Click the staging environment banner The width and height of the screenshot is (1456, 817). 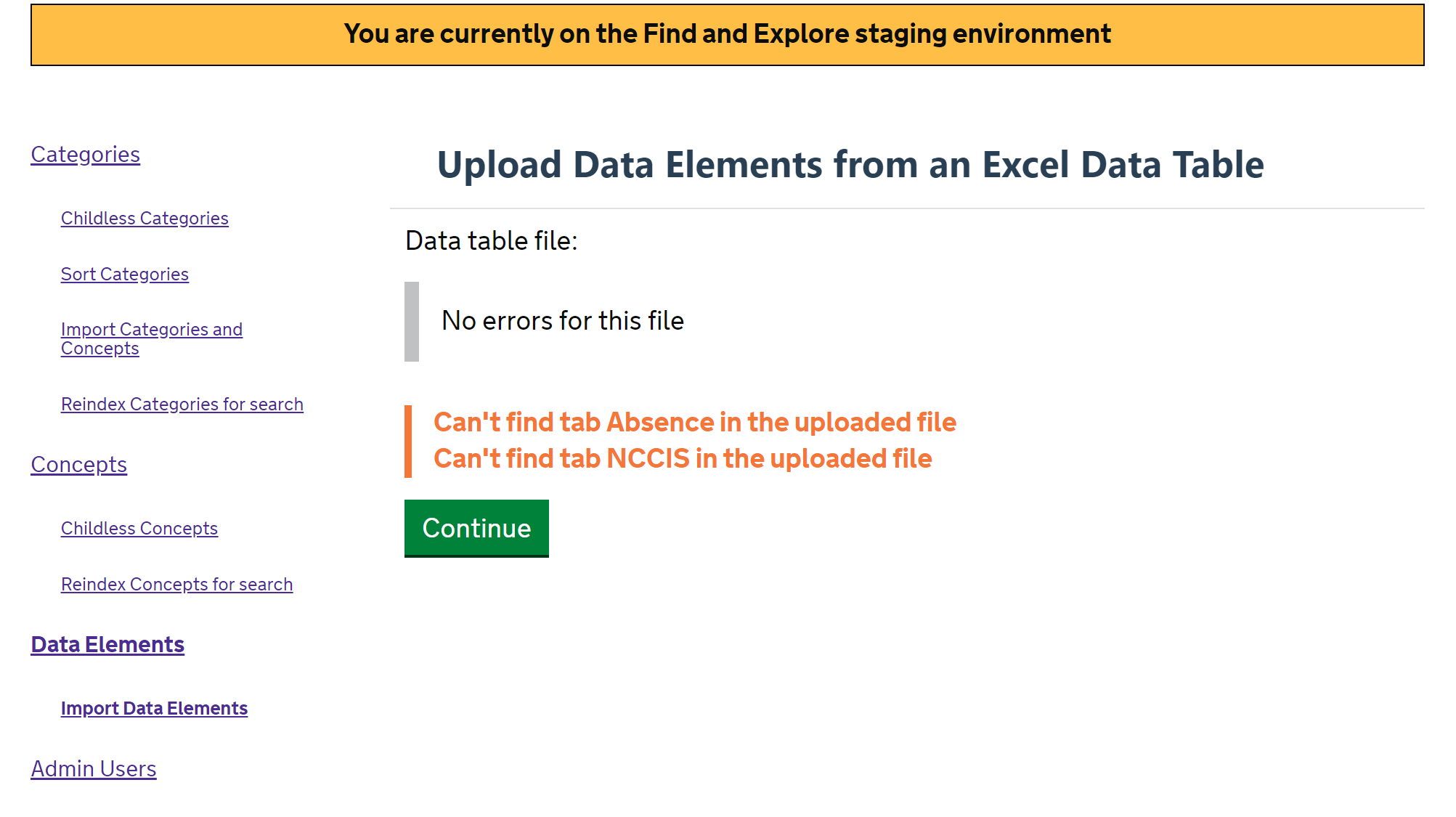click(x=726, y=33)
